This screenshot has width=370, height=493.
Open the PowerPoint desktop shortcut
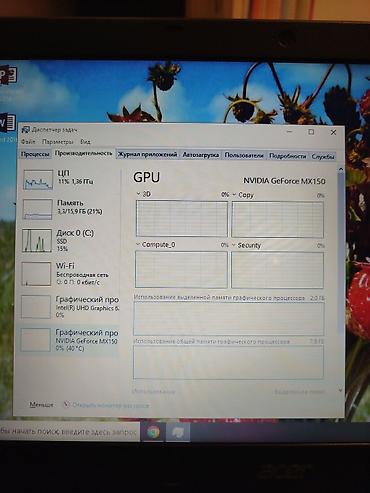[8, 75]
